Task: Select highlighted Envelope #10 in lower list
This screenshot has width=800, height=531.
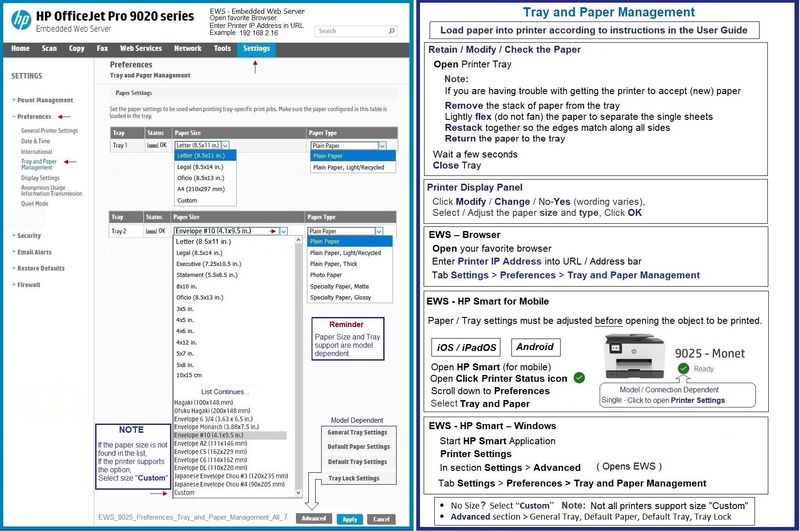Action: click(x=230, y=435)
